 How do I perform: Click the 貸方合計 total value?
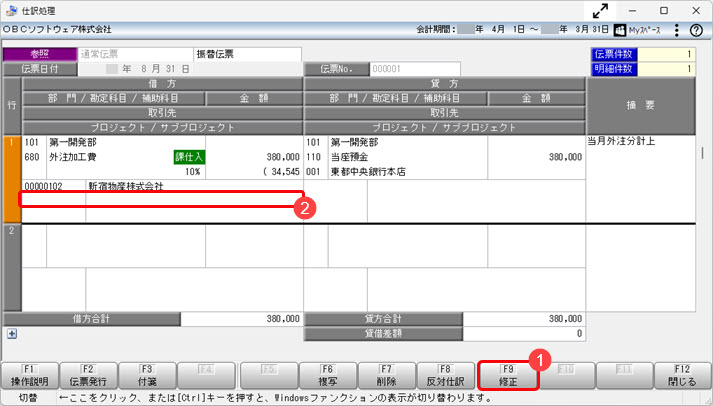pos(524,319)
